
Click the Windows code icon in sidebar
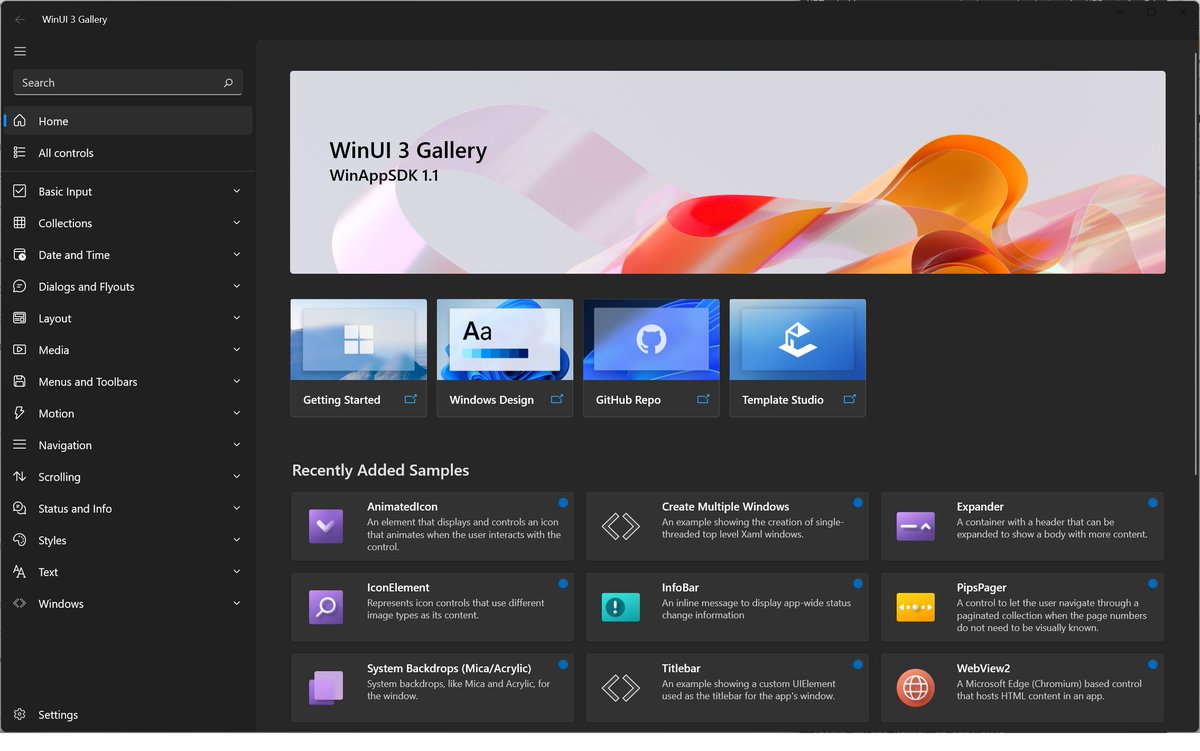[x=20, y=604]
